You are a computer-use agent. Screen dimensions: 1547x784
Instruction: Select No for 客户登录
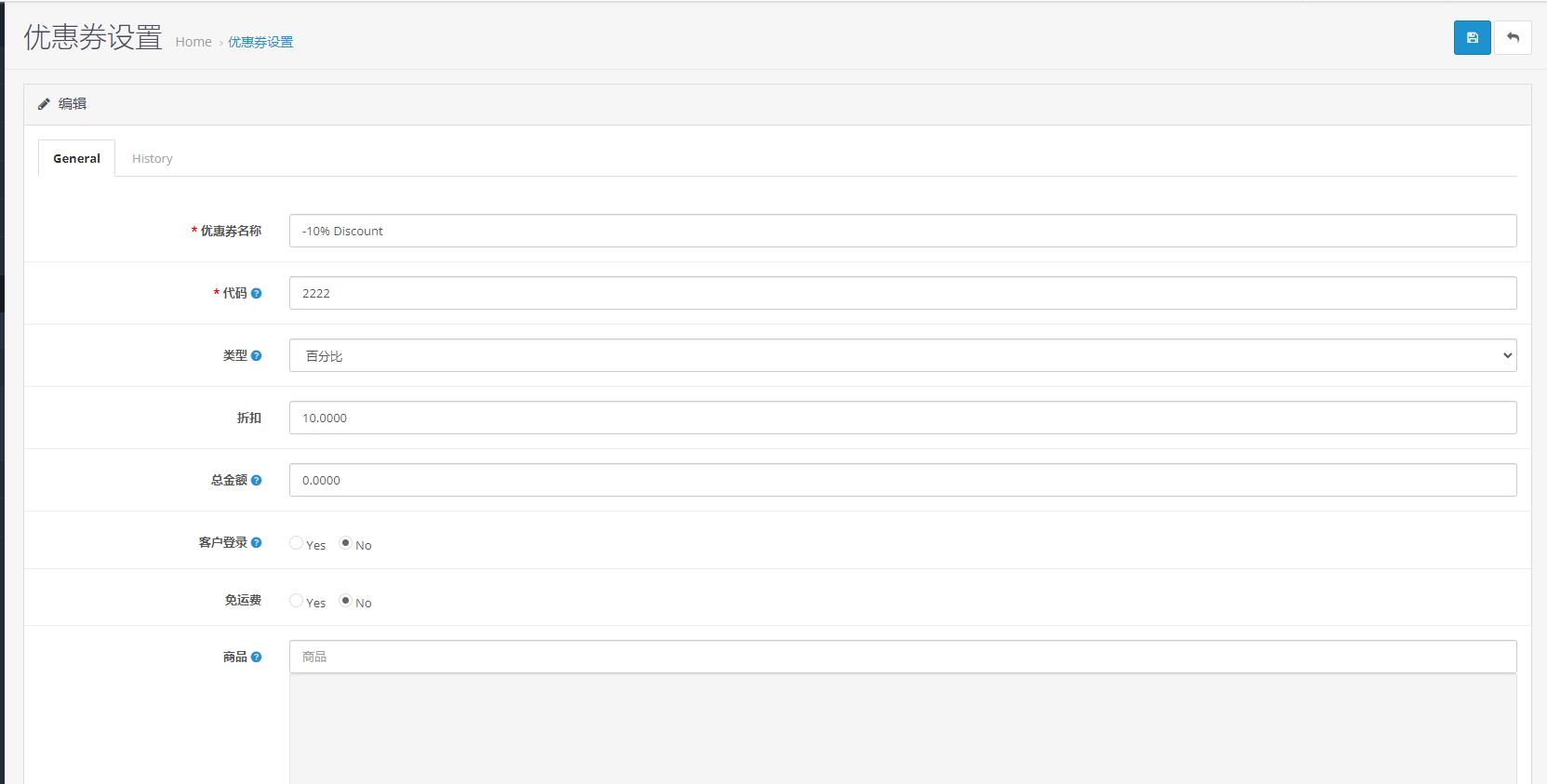coord(346,543)
